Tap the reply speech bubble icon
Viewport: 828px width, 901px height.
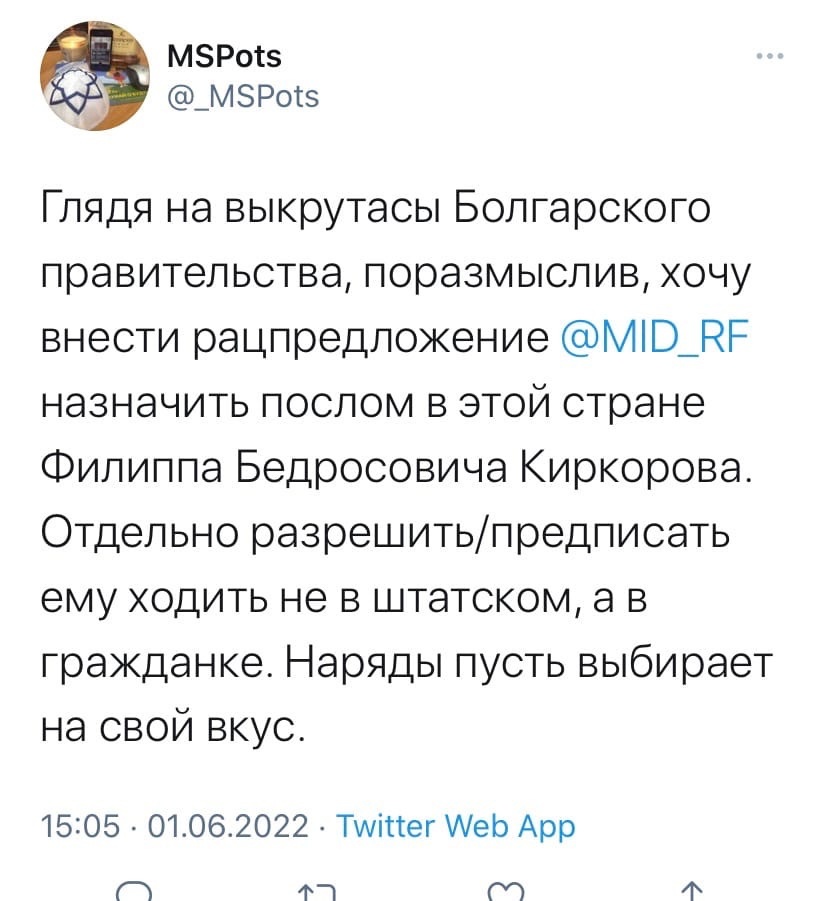134,892
